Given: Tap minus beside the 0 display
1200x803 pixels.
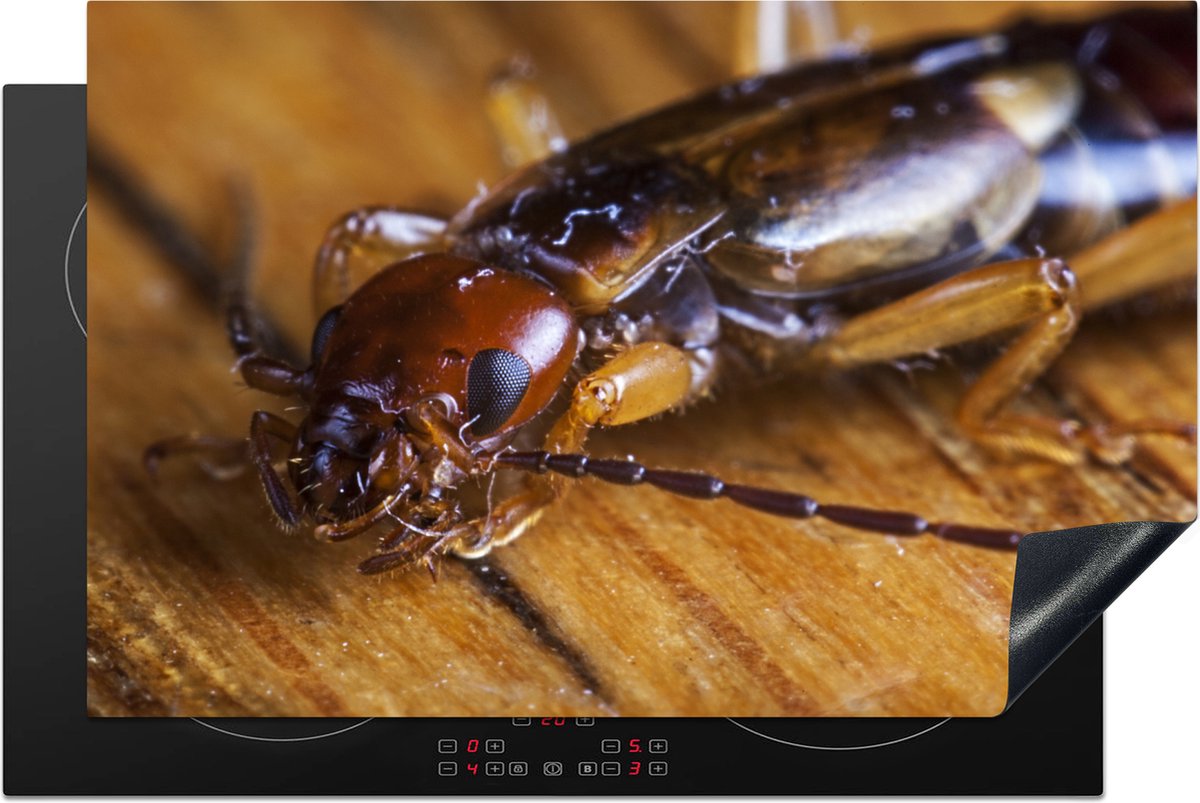Looking at the screenshot, I should [447, 746].
